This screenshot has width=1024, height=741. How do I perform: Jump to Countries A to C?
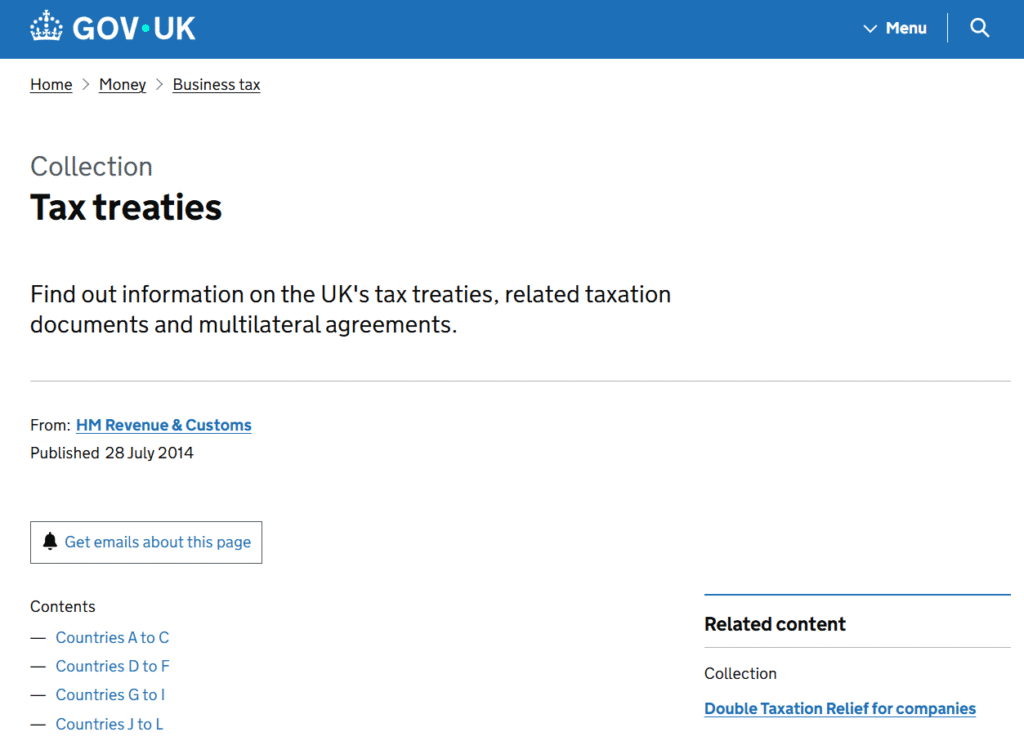pyautogui.click(x=112, y=637)
